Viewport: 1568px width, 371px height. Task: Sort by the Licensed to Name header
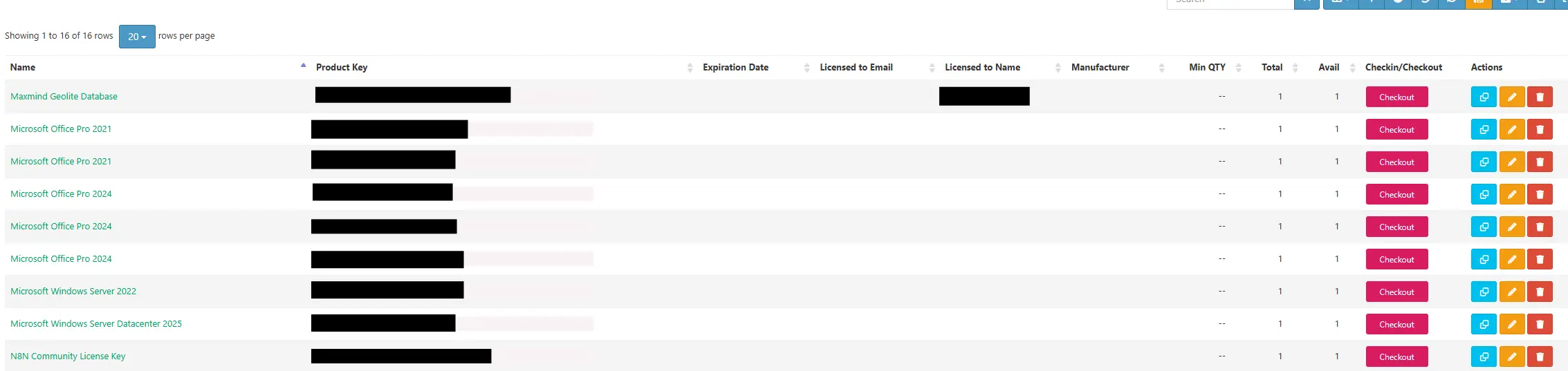tap(982, 67)
